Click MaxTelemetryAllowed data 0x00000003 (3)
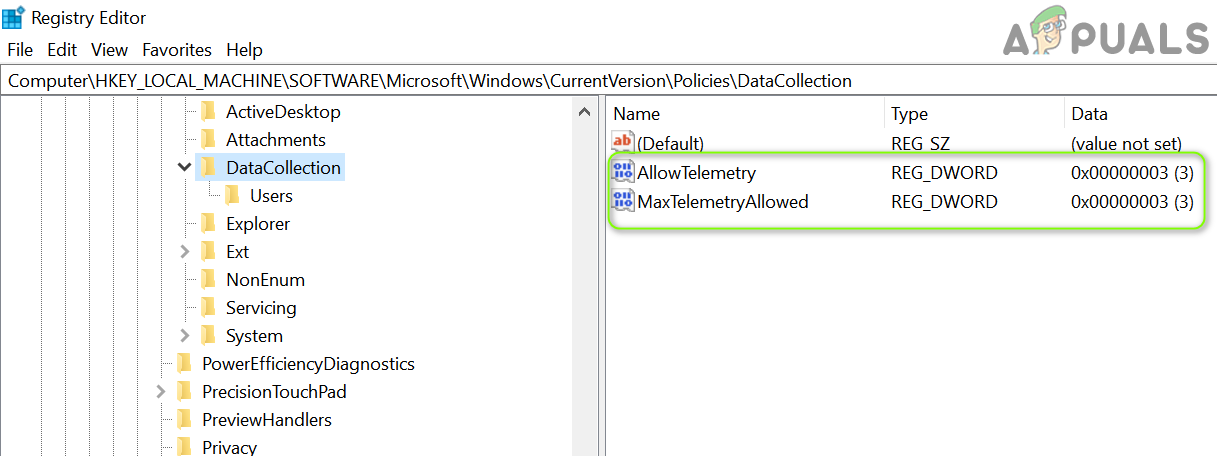 click(1132, 202)
